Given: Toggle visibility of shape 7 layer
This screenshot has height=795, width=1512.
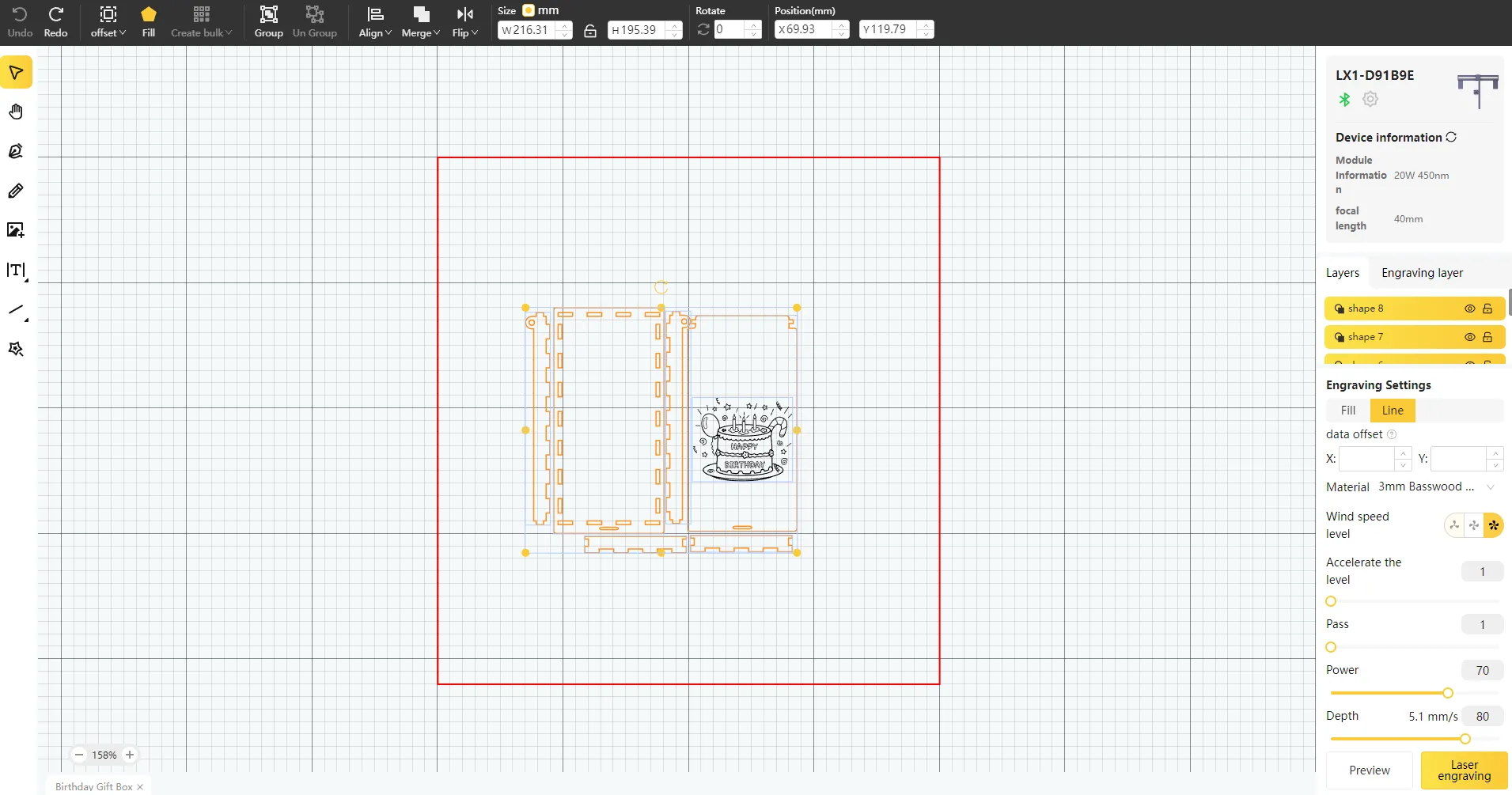Looking at the screenshot, I should 1469,337.
